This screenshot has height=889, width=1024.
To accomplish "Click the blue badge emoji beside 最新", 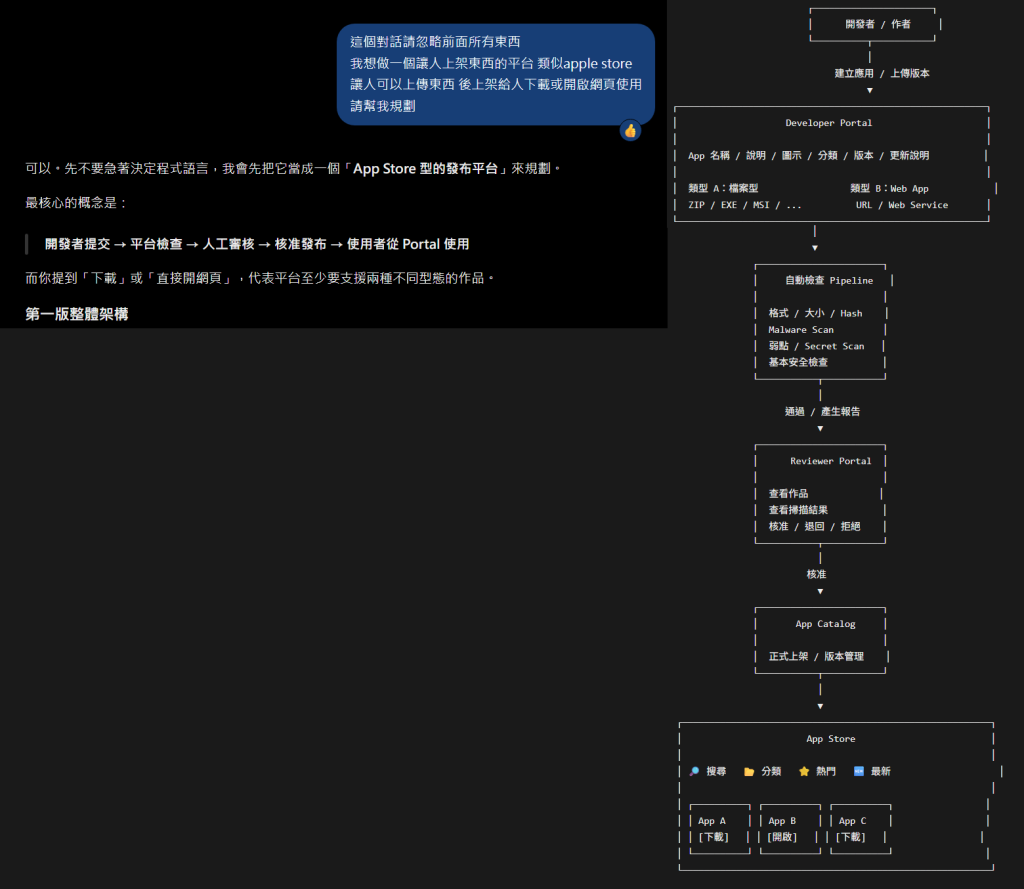I will [x=859, y=771].
